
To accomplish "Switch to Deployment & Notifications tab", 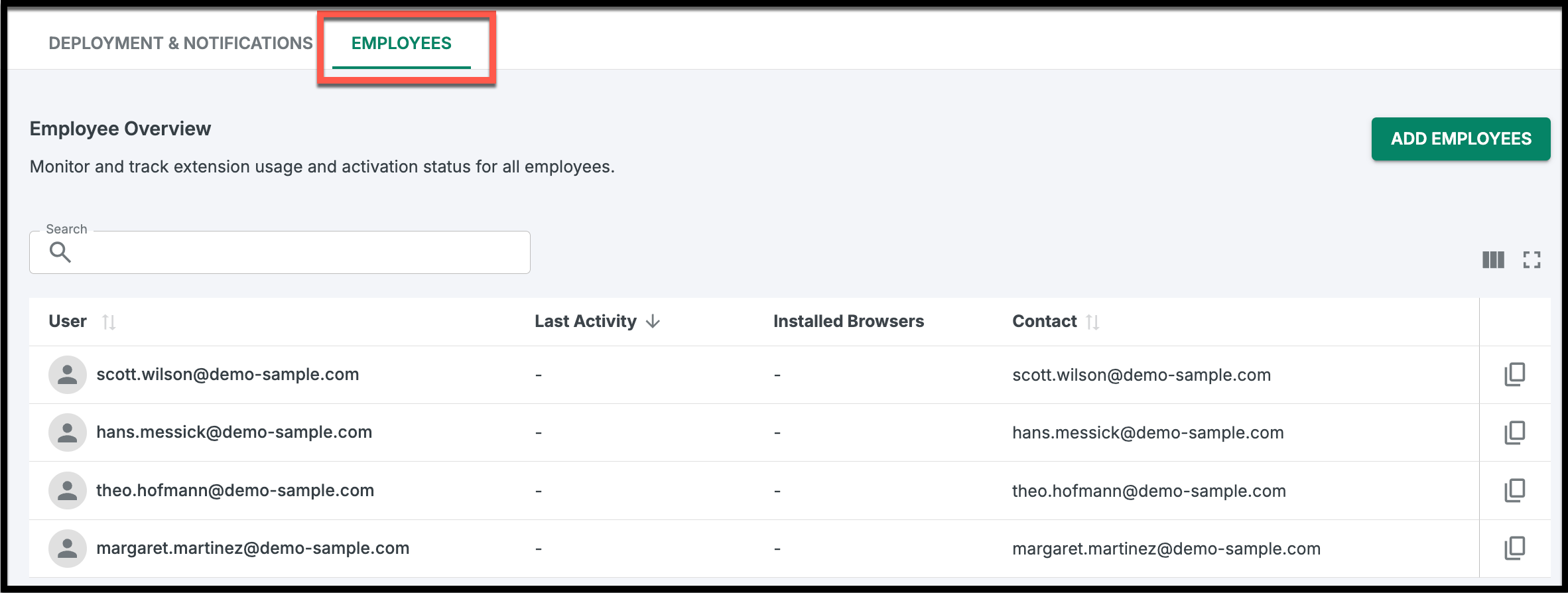I will tap(180, 43).
